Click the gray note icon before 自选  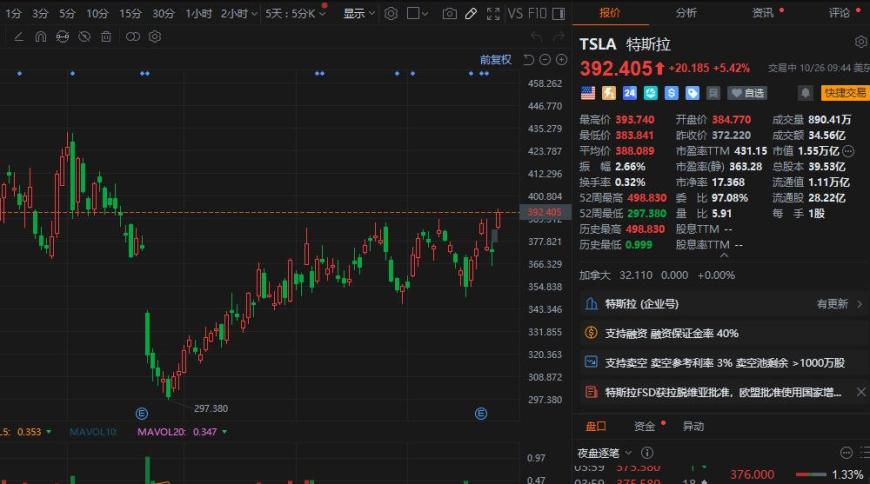click(713, 93)
